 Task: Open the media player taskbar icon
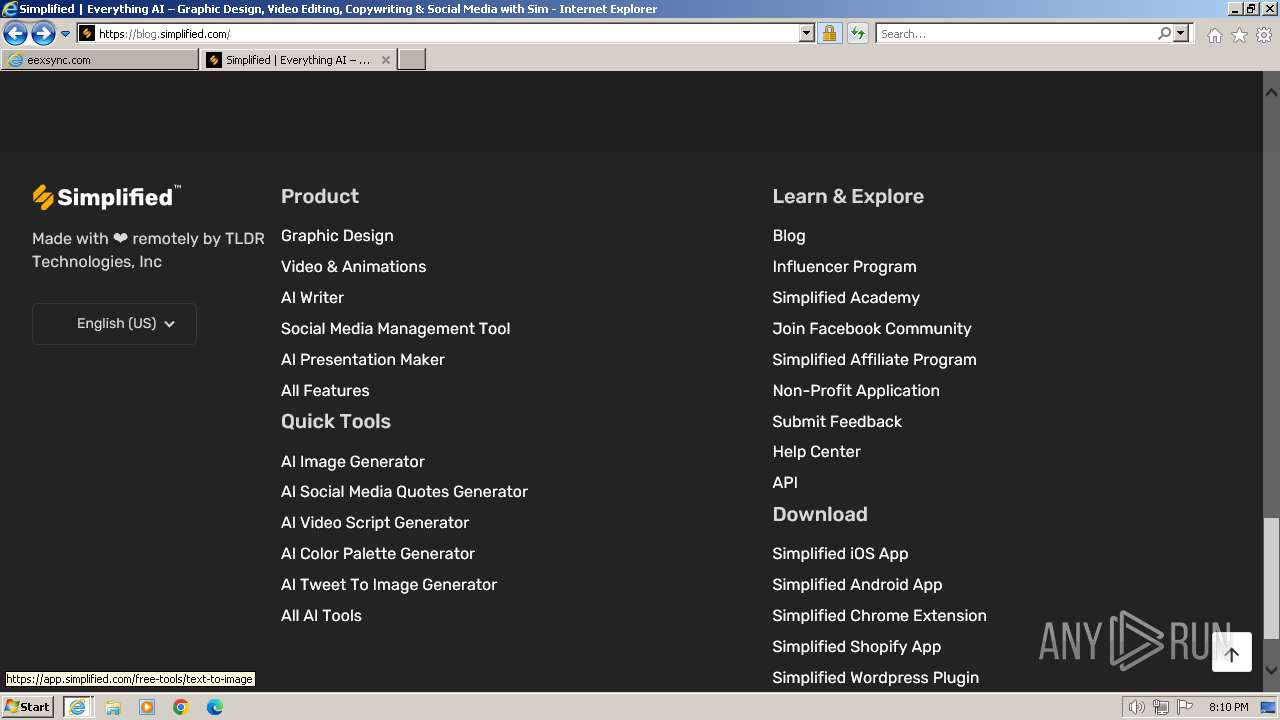click(147, 707)
